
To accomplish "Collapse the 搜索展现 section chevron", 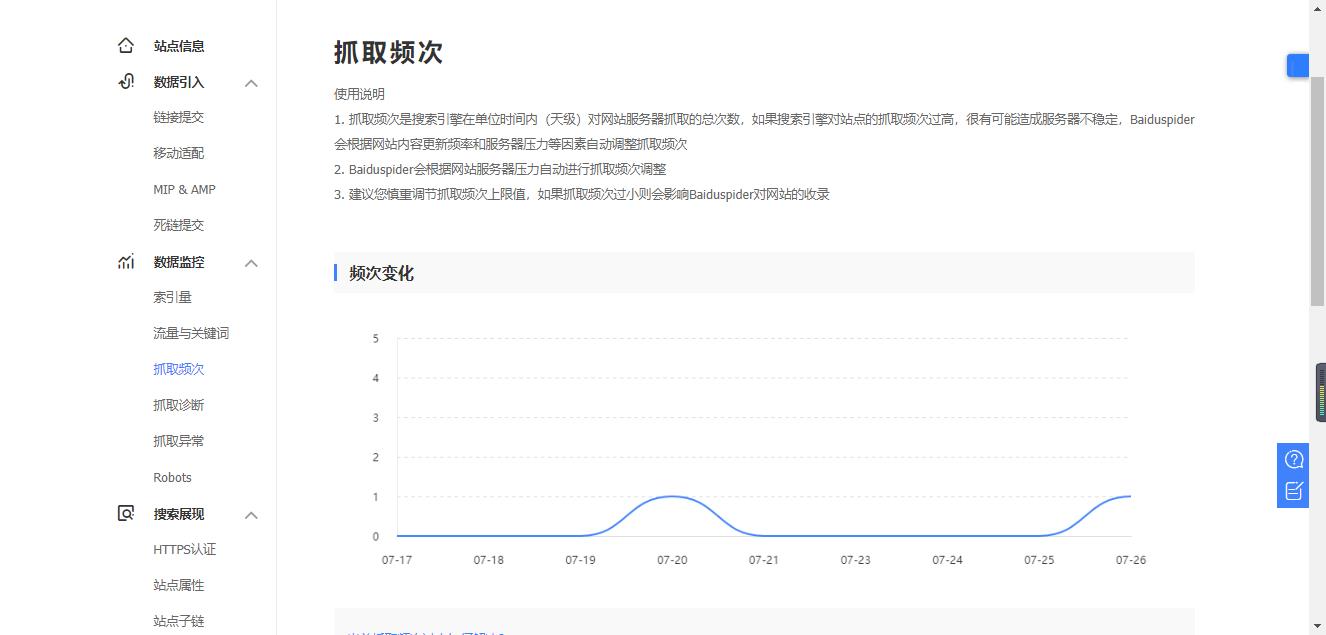I will click(x=251, y=515).
